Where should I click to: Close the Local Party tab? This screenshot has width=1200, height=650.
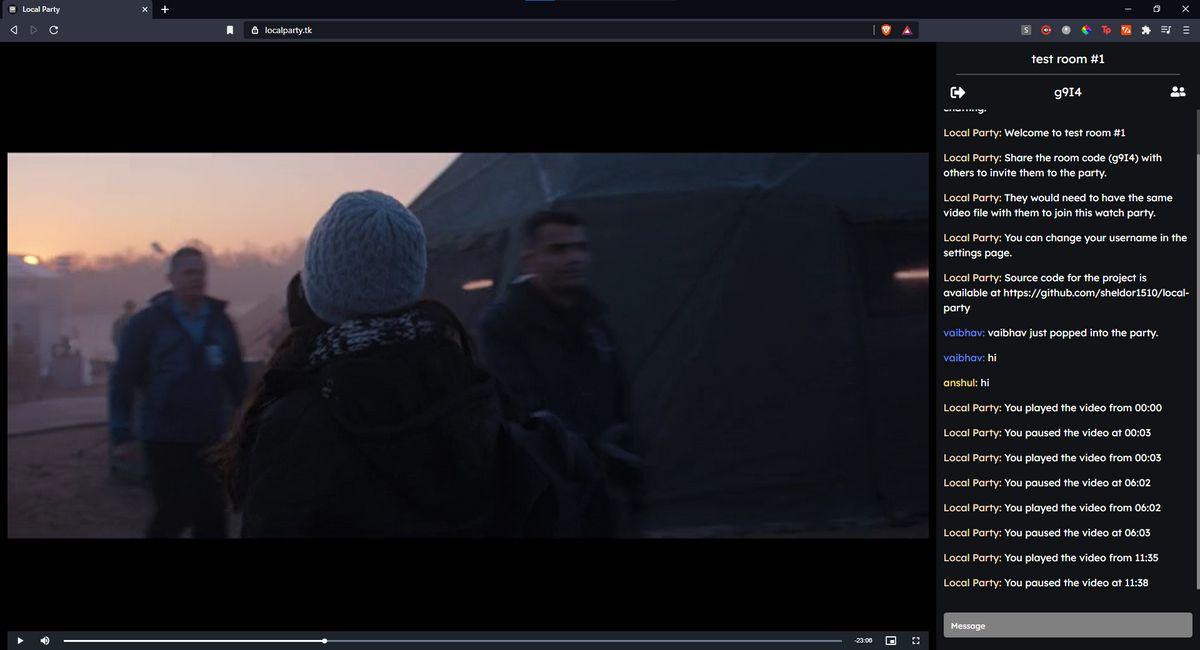tap(144, 9)
